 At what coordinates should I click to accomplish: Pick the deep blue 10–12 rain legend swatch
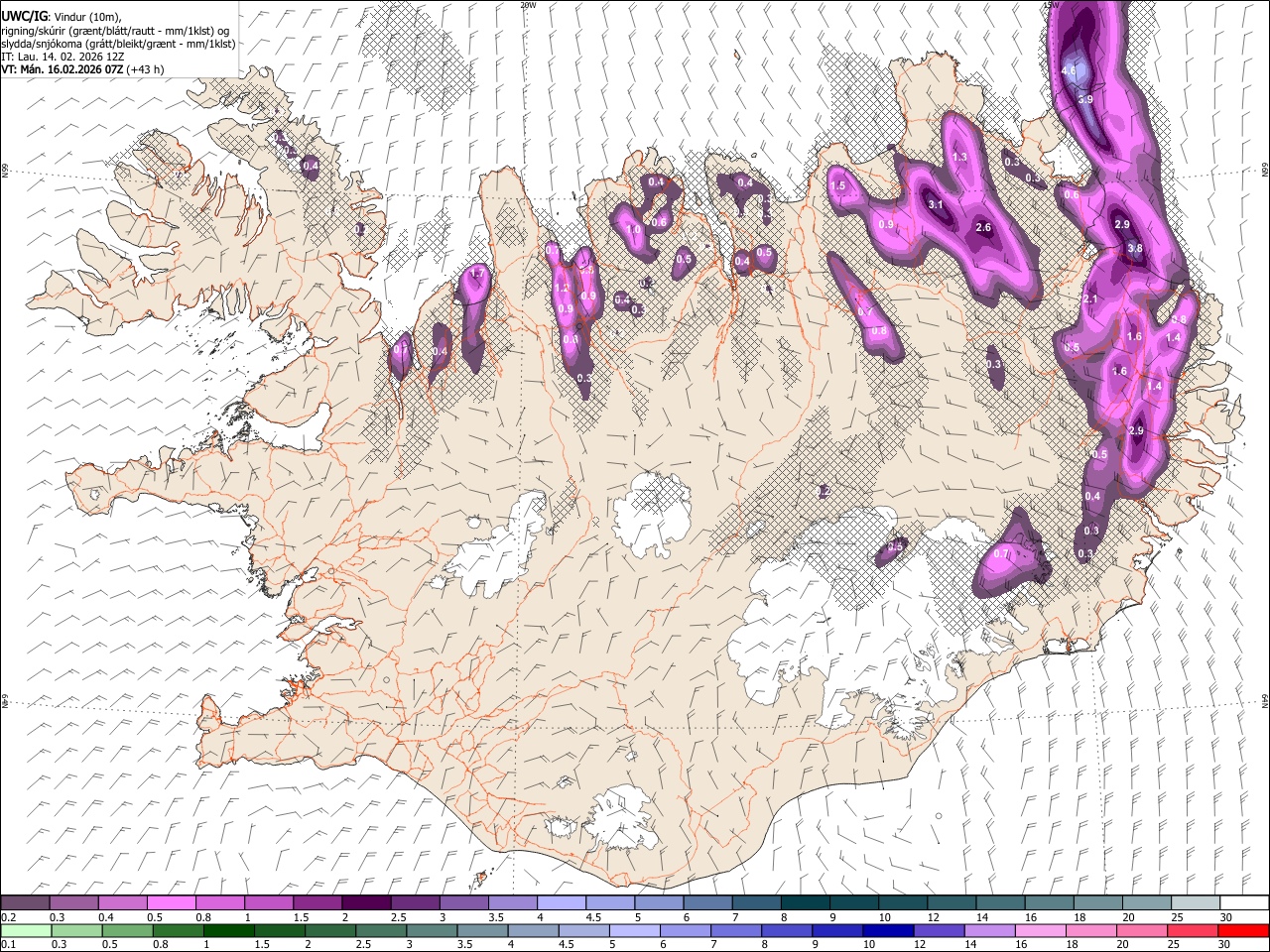(x=888, y=930)
